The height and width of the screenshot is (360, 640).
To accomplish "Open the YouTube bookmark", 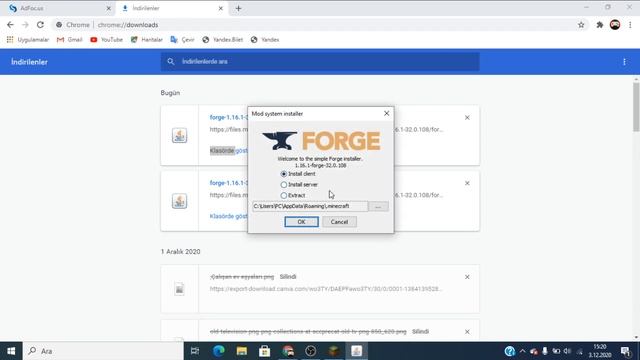I will coord(107,40).
